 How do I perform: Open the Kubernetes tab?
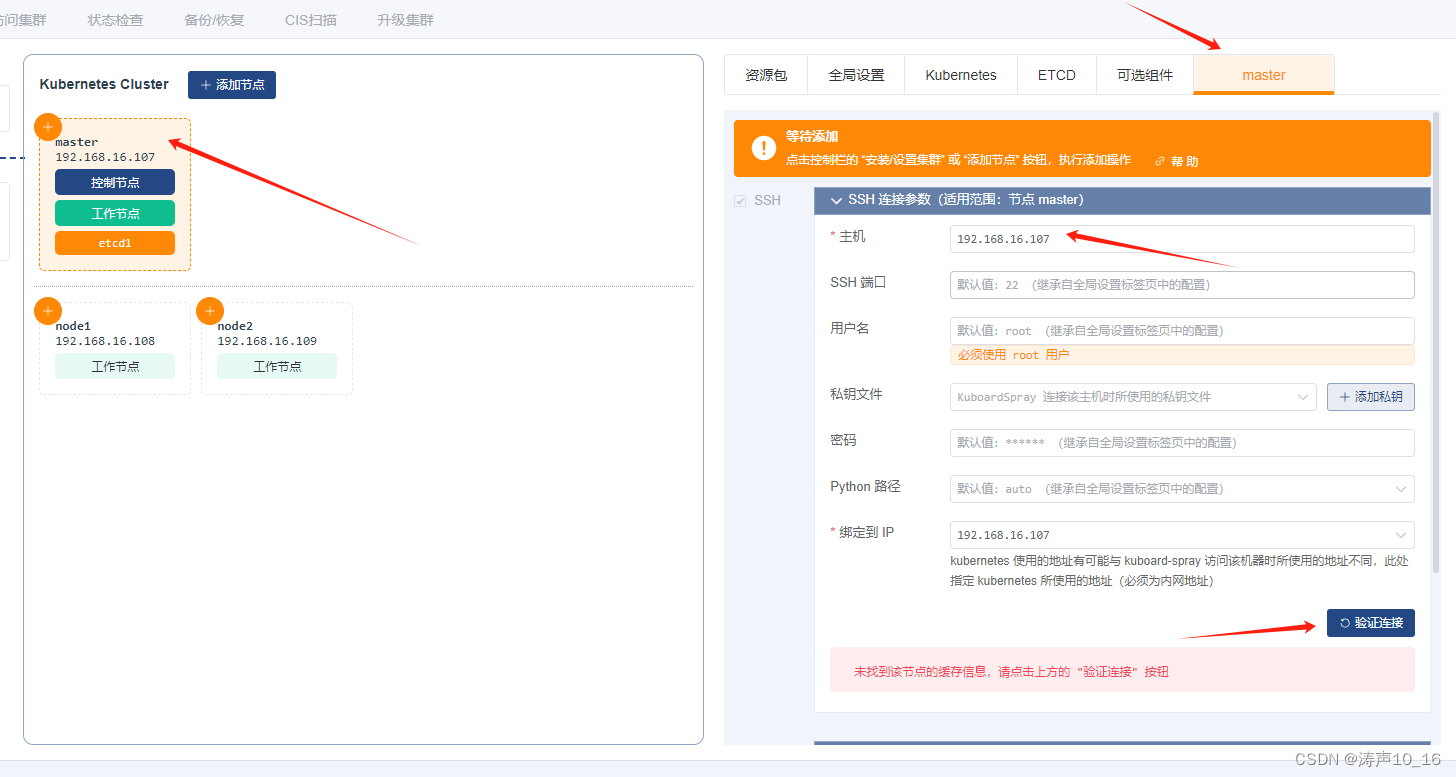pyautogui.click(x=961, y=75)
